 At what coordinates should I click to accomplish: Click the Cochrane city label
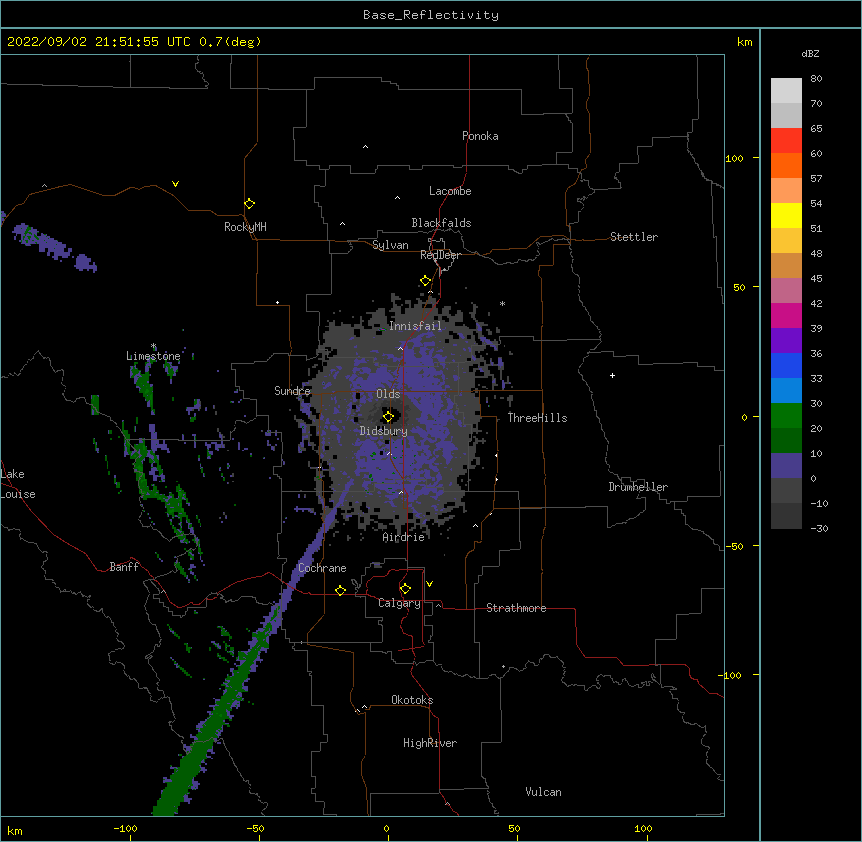point(322,568)
